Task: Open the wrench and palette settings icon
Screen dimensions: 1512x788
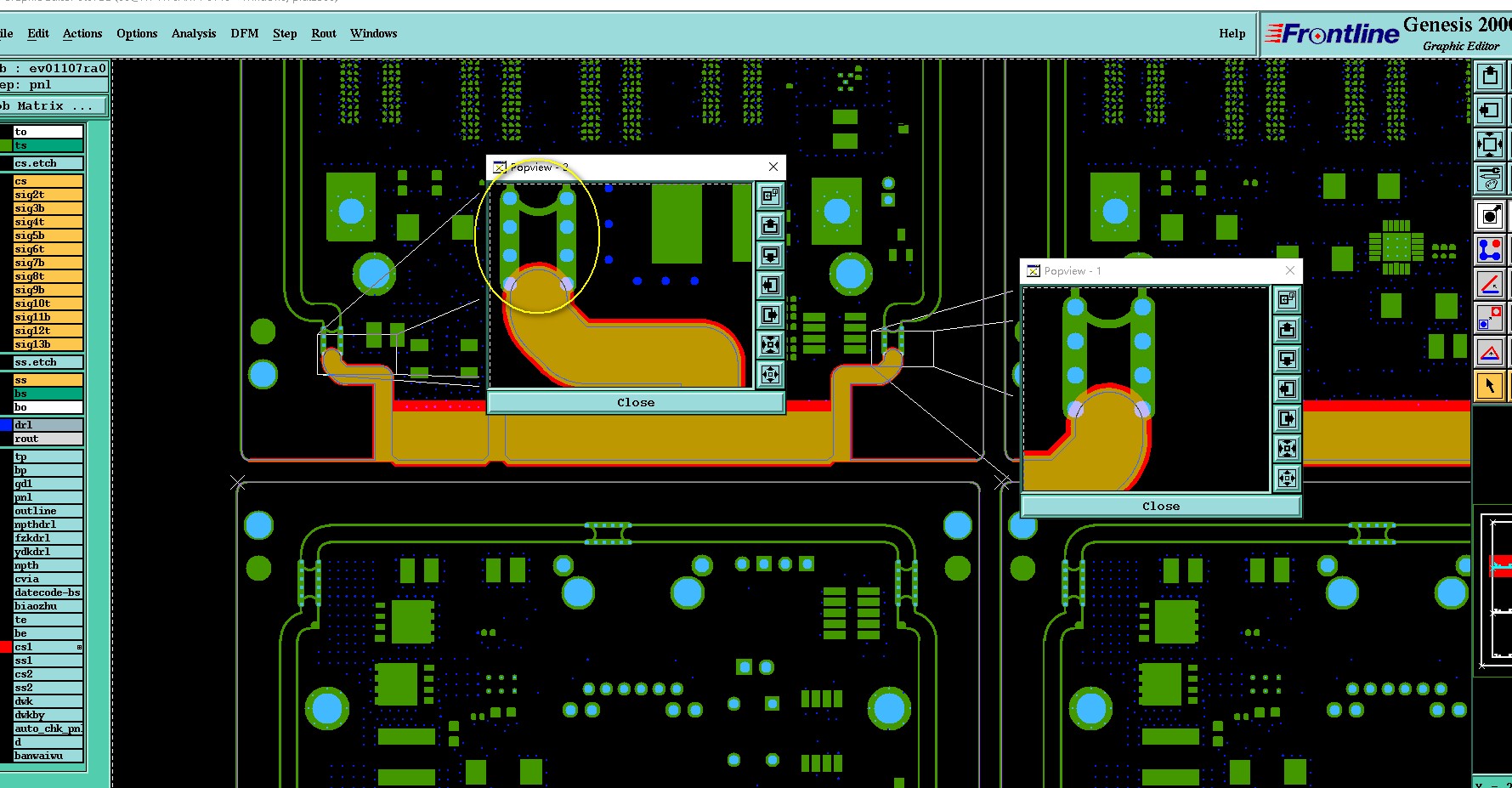Action: tap(1490, 179)
